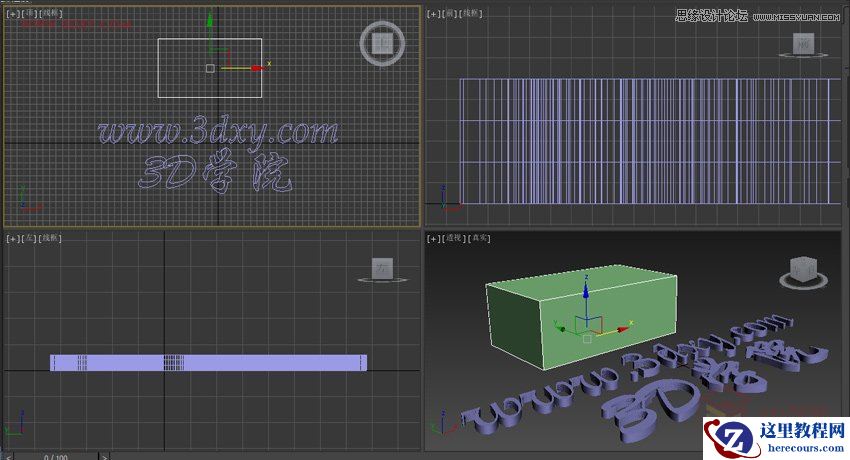The image size is (850, 460).
Task: Click the ViewCube in Perspective viewport
Action: tap(803, 268)
